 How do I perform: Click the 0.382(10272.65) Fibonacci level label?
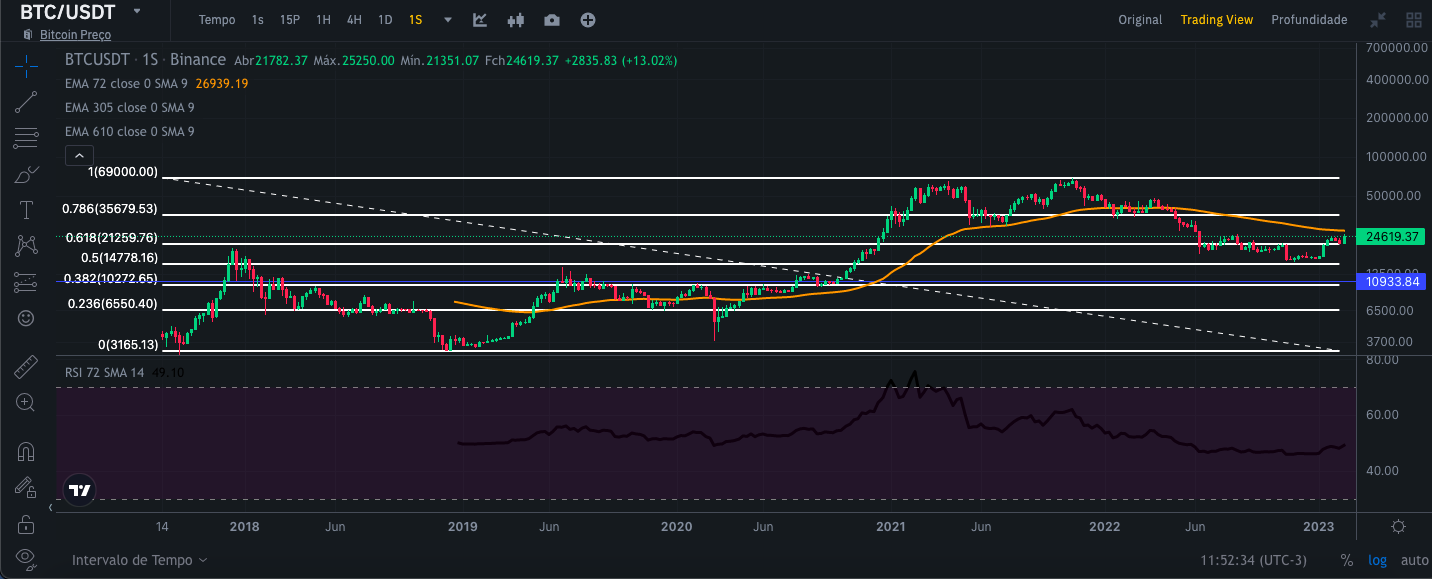(x=110, y=279)
